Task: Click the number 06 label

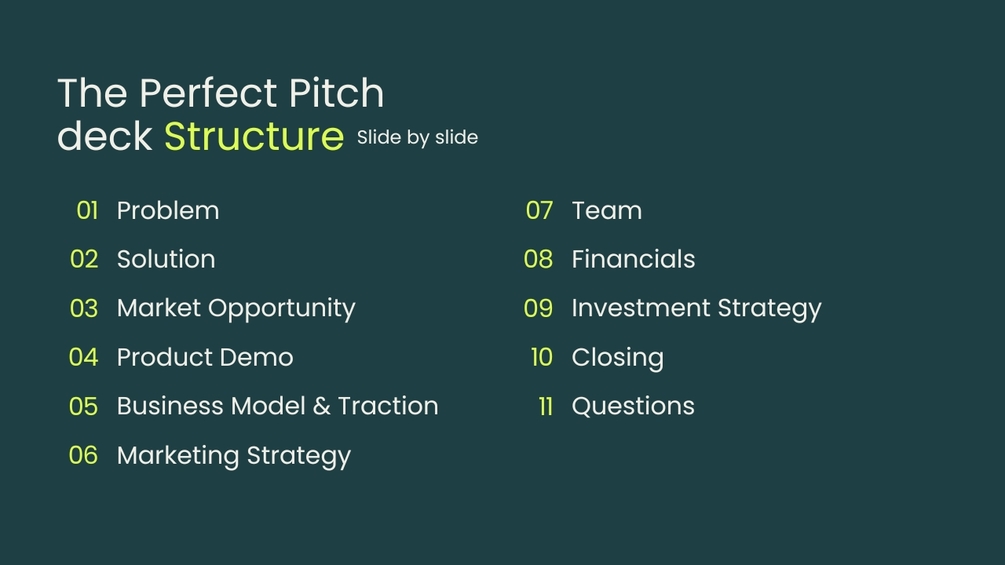Action: pos(83,455)
